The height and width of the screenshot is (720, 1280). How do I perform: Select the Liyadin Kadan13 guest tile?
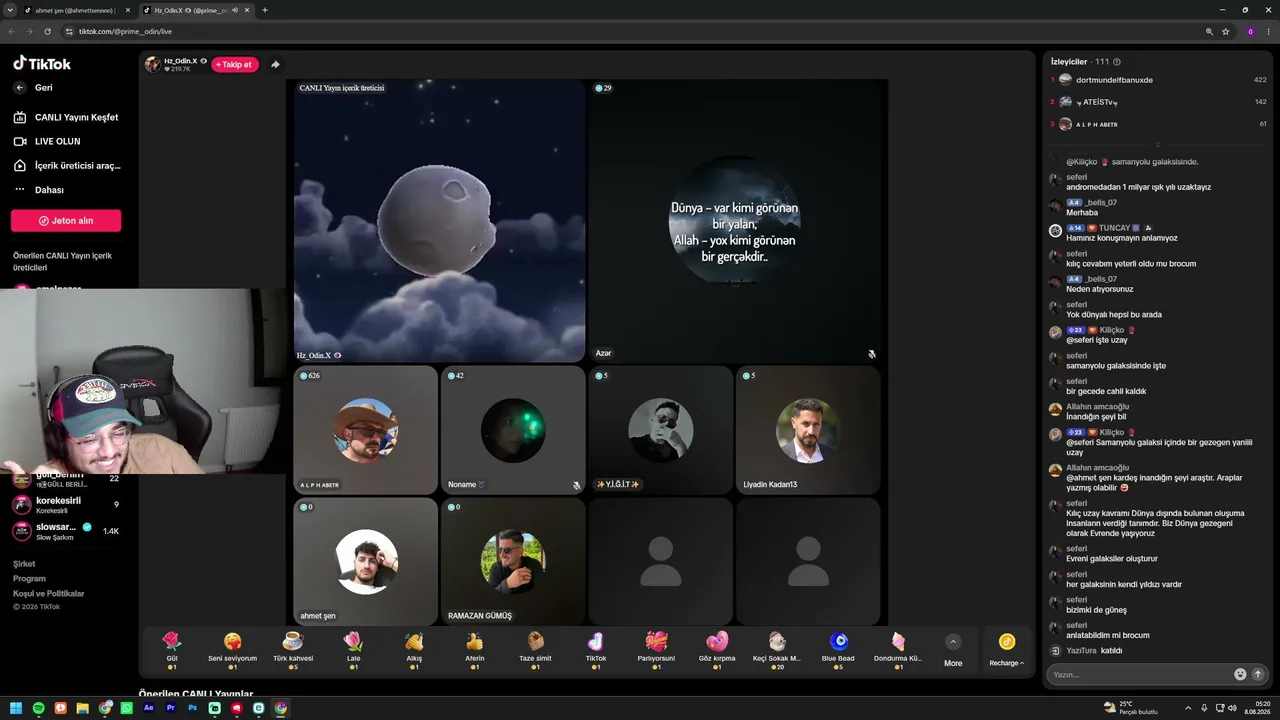(808, 430)
